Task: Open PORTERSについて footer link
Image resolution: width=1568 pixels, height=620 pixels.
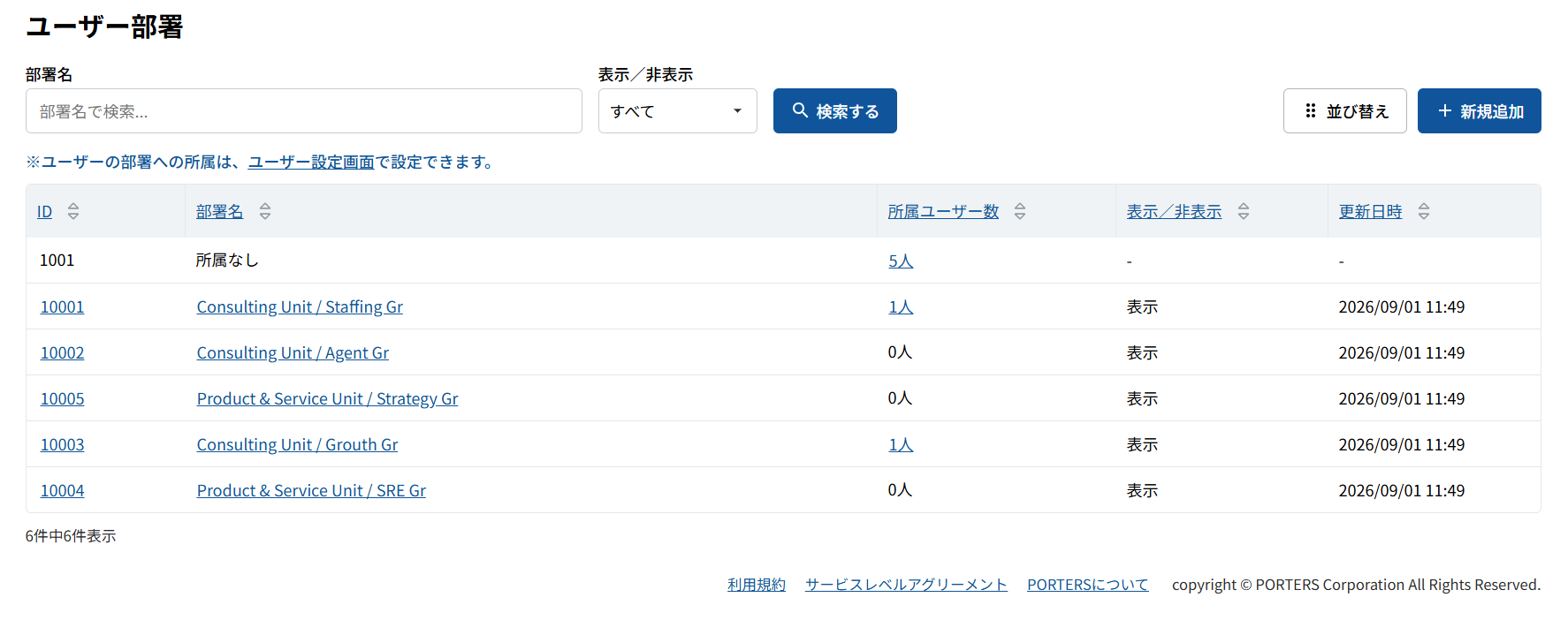Action: click(1088, 585)
